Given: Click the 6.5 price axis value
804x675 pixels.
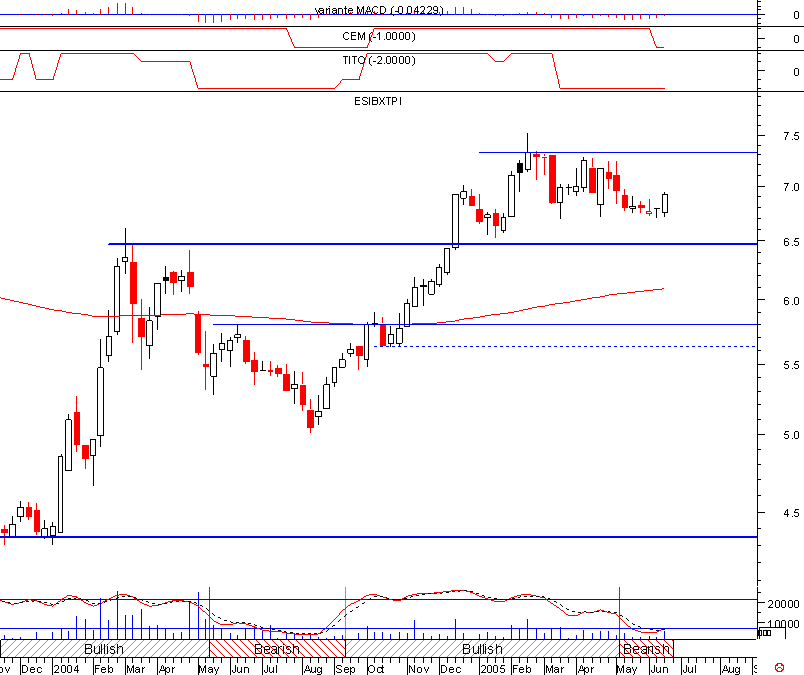Looking at the screenshot, I should pos(791,242).
